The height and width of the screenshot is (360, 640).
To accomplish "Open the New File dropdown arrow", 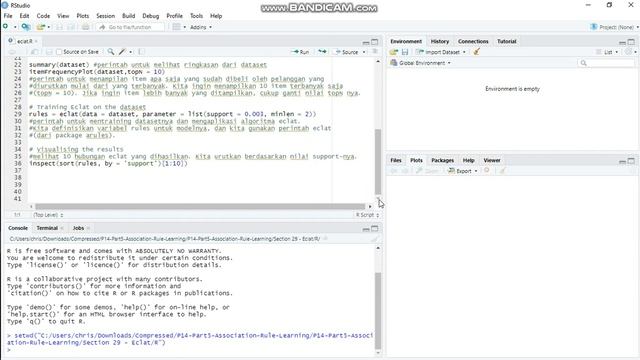I will [15, 27].
